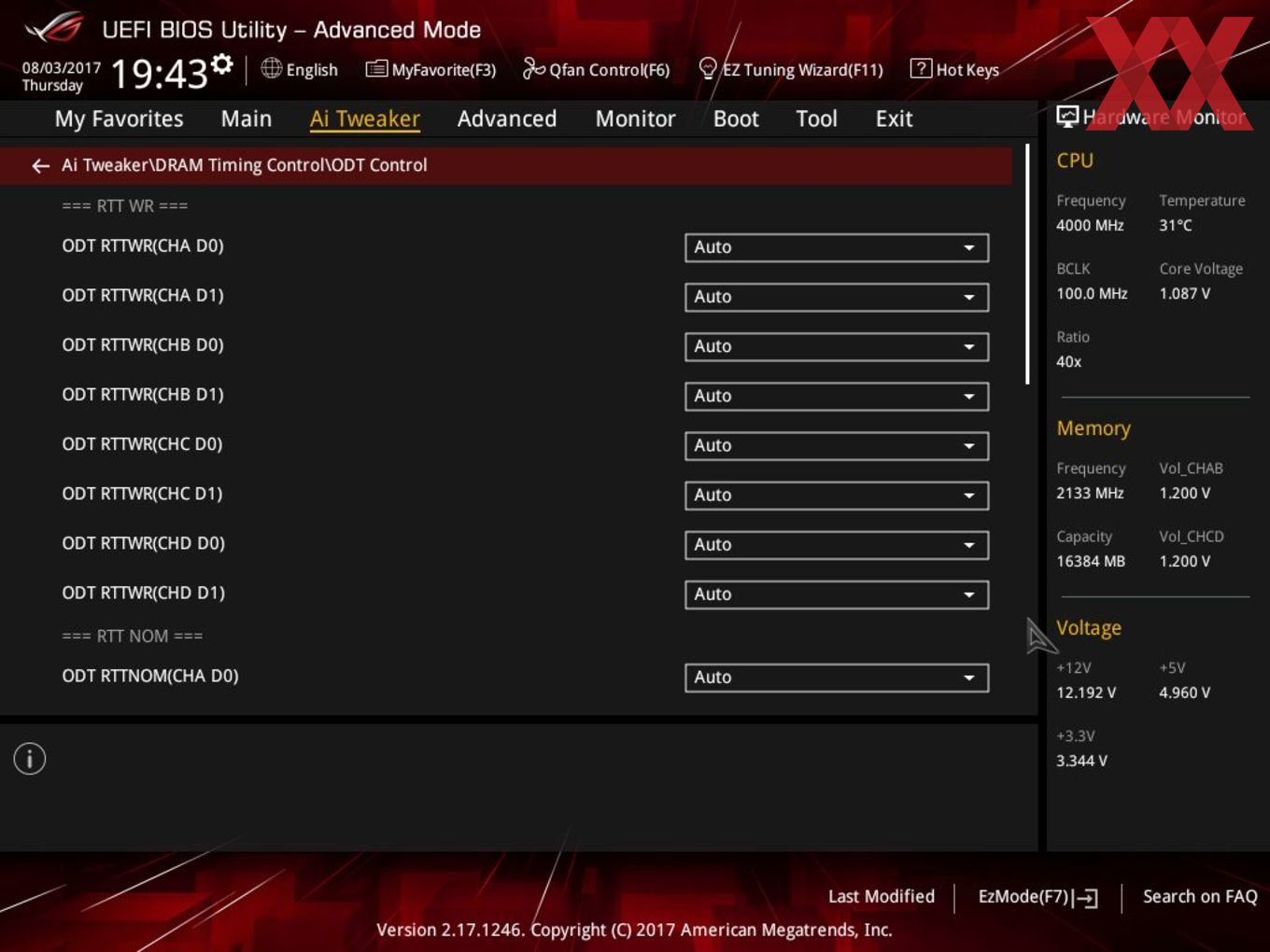Open Search on FAQ

1200,896
